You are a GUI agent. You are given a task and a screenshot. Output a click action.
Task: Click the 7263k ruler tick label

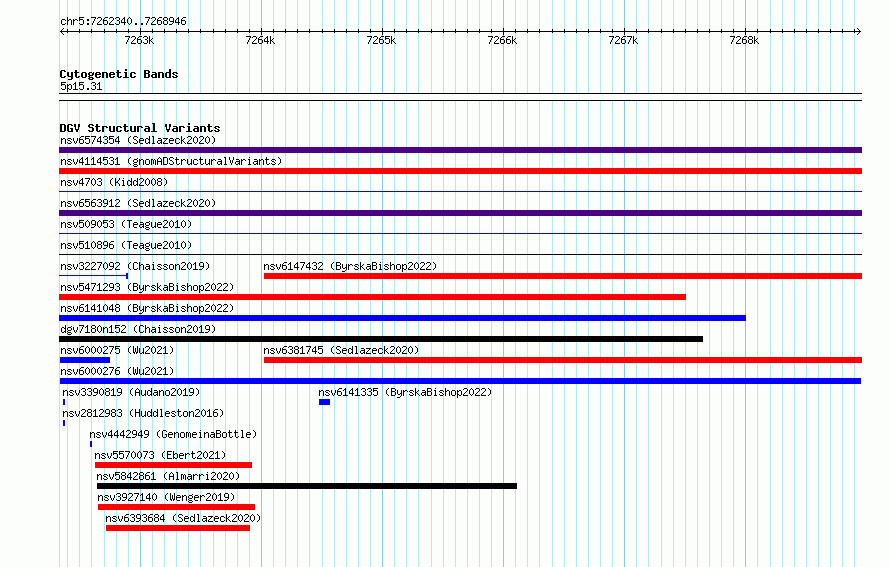(x=139, y=40)
